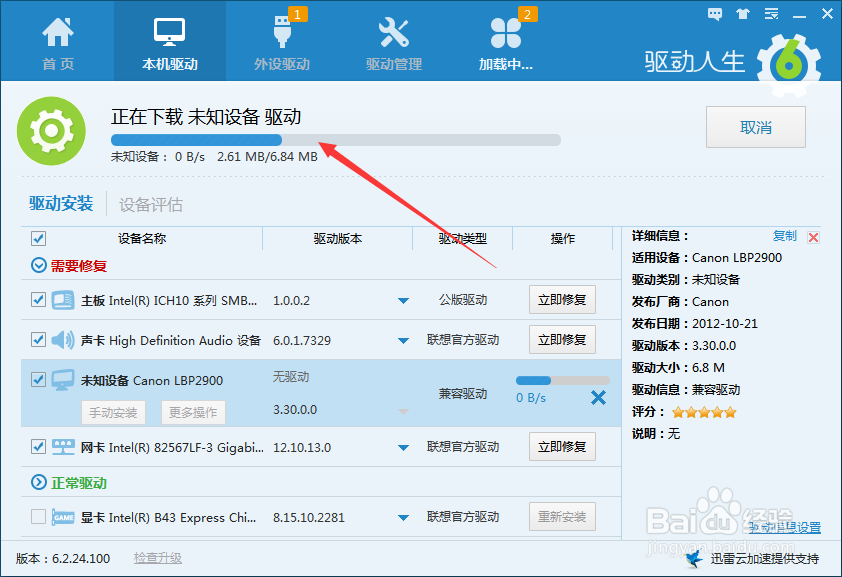Click the 手动安装 button
The image size is (842, 577).
click(113, 412)
